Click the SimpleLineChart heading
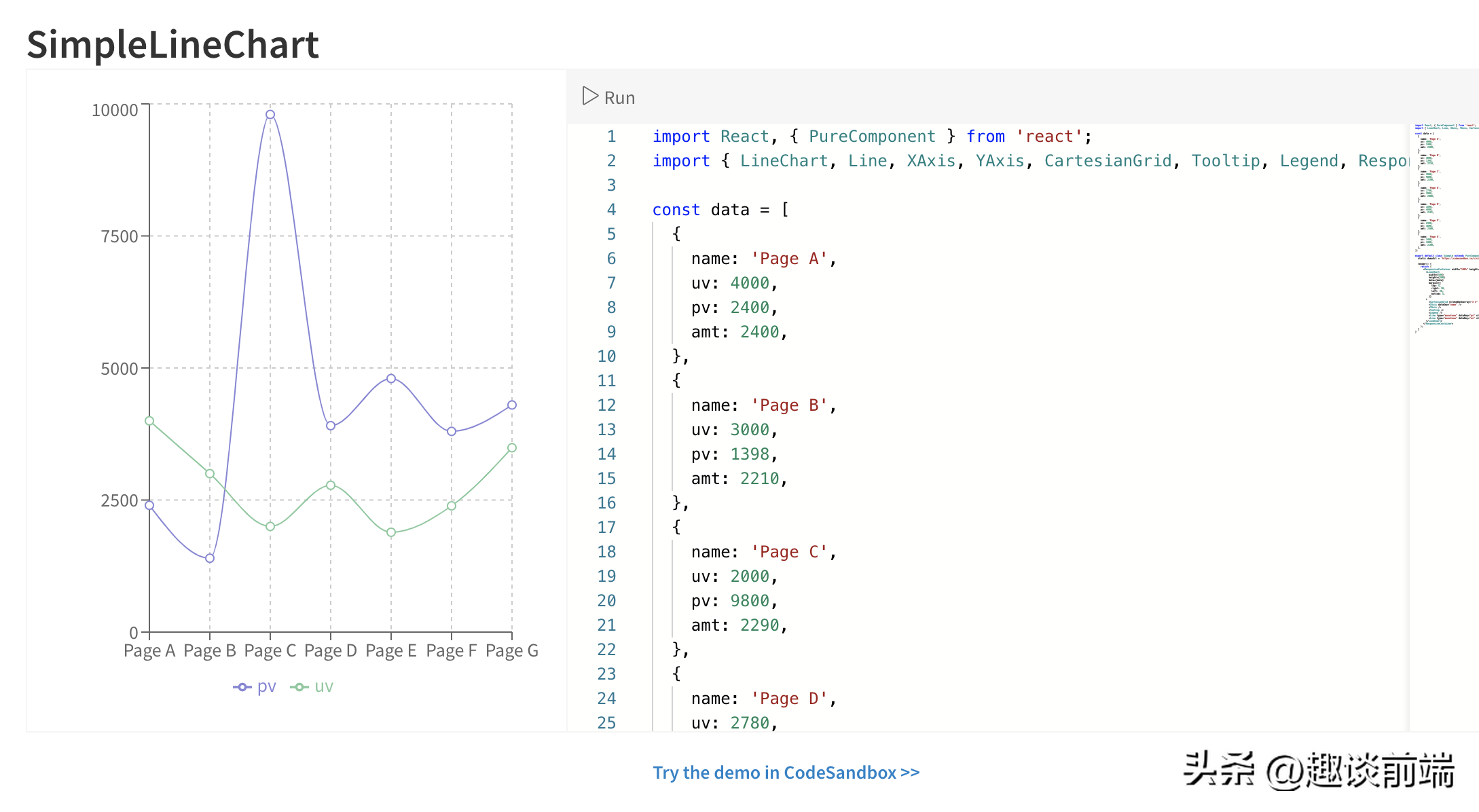 click(172, 45)
